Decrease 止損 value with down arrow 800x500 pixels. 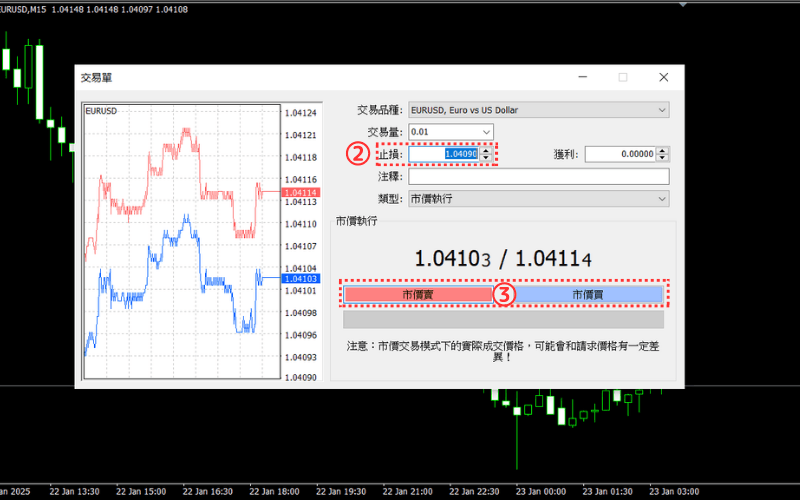pyautogui.click(x=486, y=158)
